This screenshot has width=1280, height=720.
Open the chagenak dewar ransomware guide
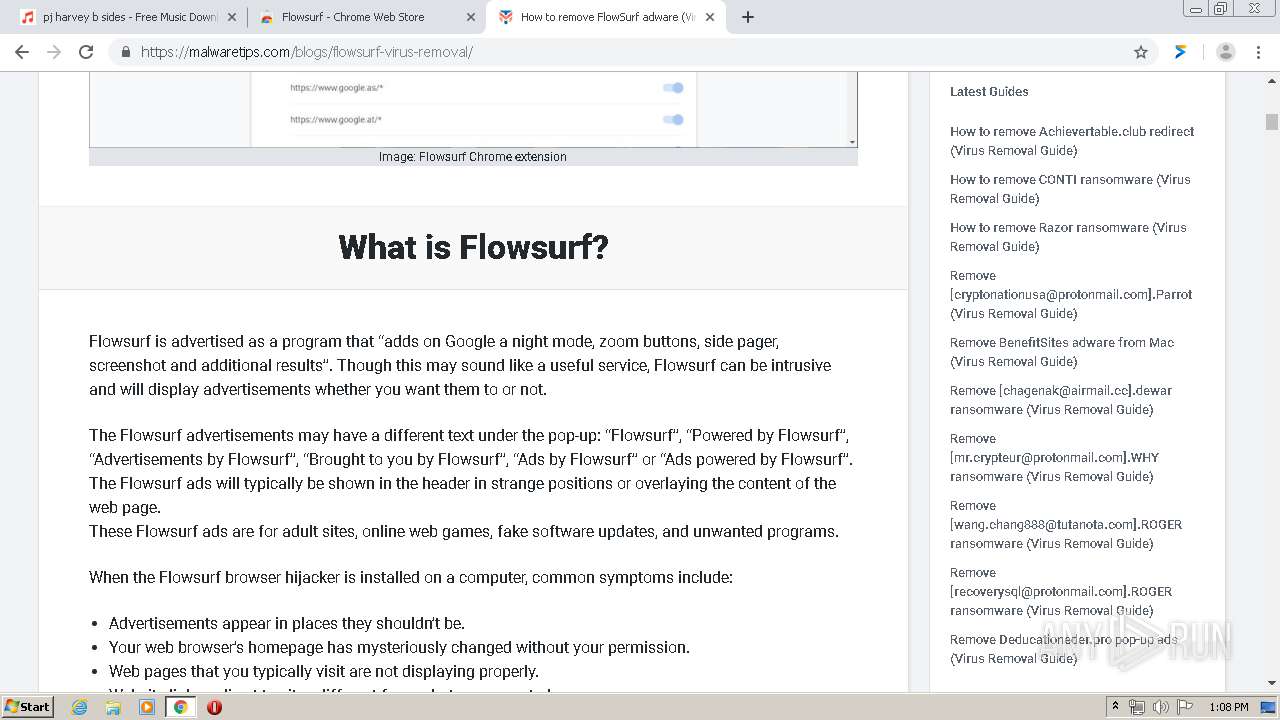[x=1061, y=400]
